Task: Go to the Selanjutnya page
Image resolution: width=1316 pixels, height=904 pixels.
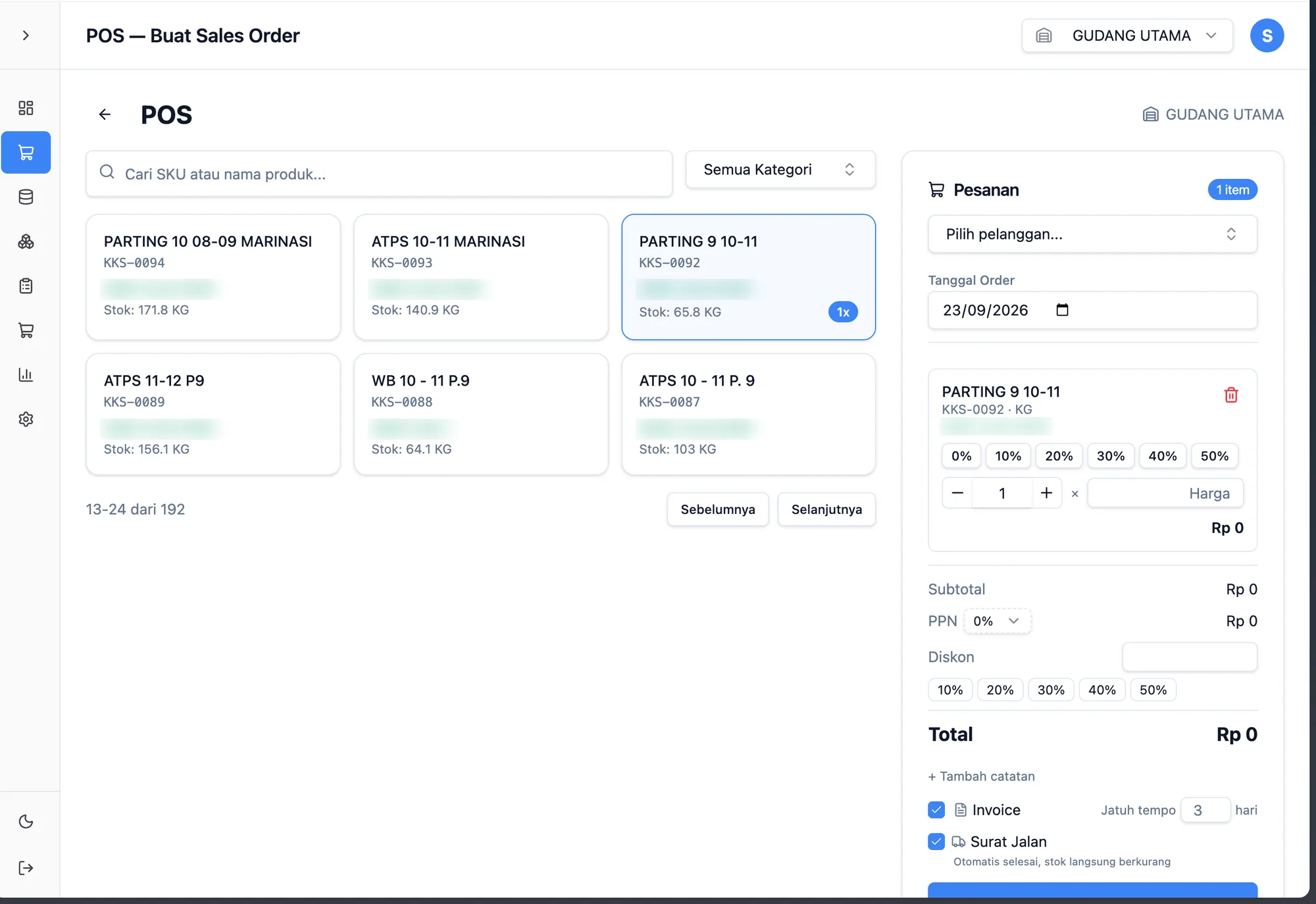Action: (x=826, y=509)
